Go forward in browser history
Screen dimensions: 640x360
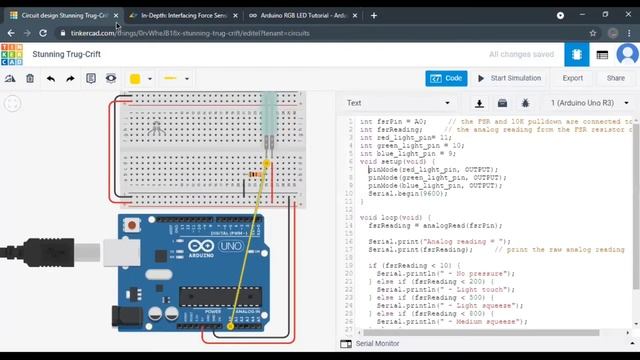(27, 33)
